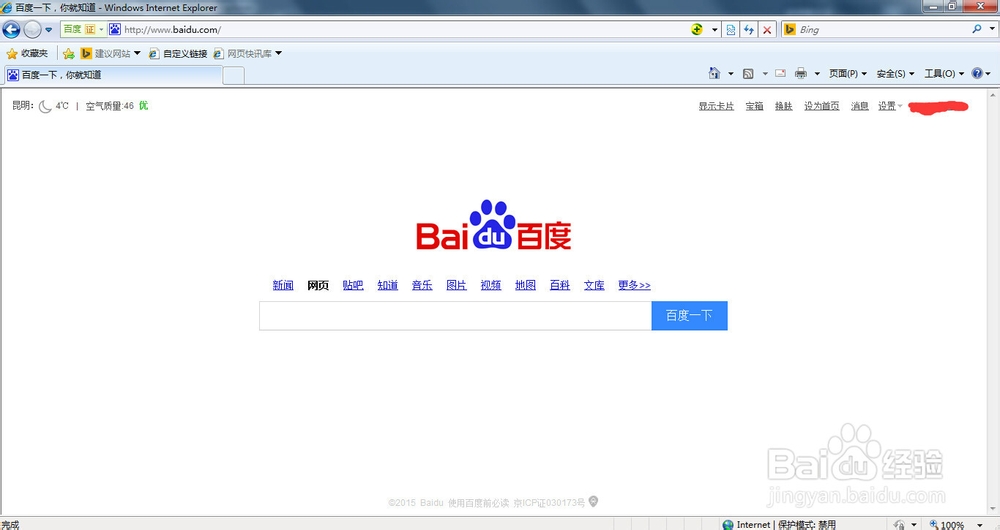This screenshot has height=530, width=1000.
Task: Click the 宝箱 link
Action: click(754, 106)
